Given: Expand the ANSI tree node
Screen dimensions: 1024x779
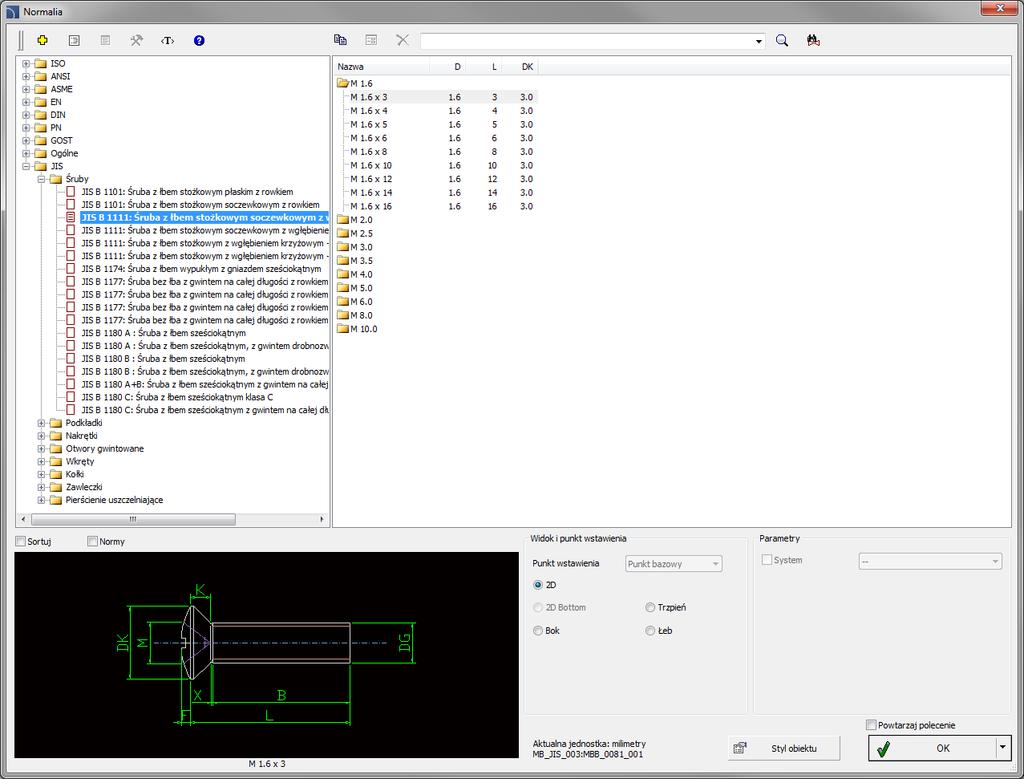Looking at the screenshot, I should point(26,76).
